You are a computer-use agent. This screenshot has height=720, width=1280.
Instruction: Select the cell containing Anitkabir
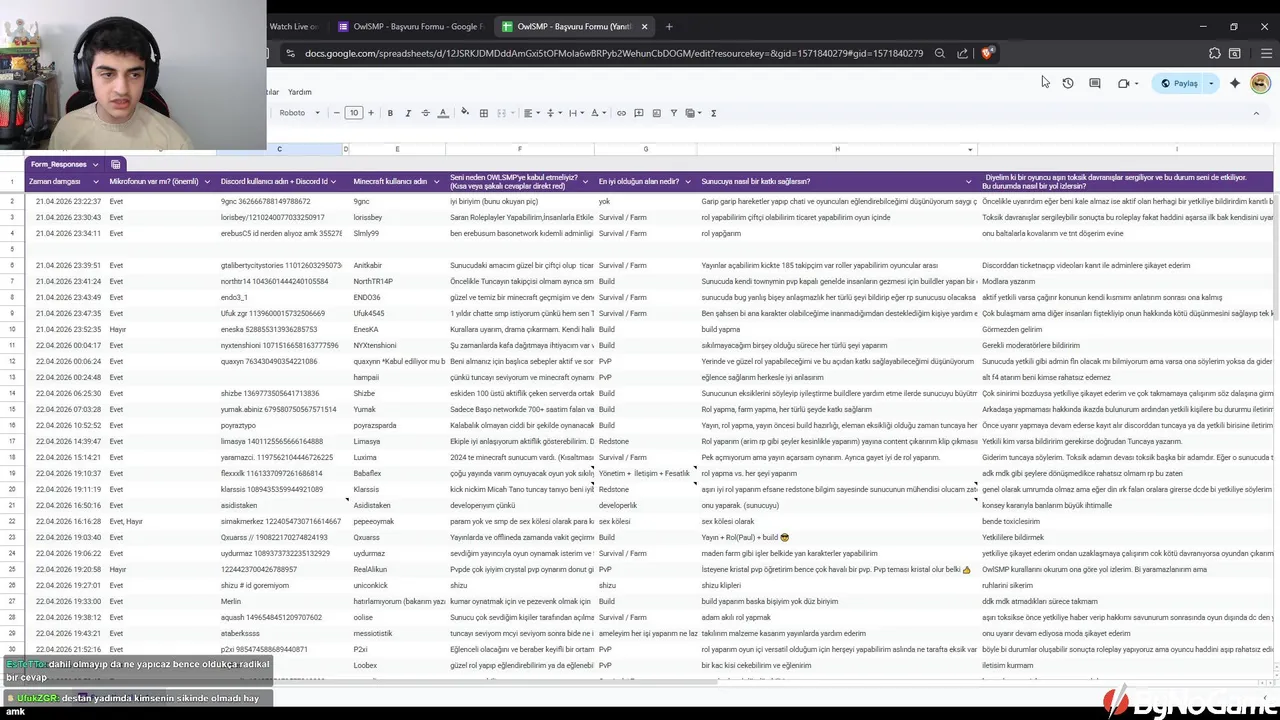click(397, 265)
